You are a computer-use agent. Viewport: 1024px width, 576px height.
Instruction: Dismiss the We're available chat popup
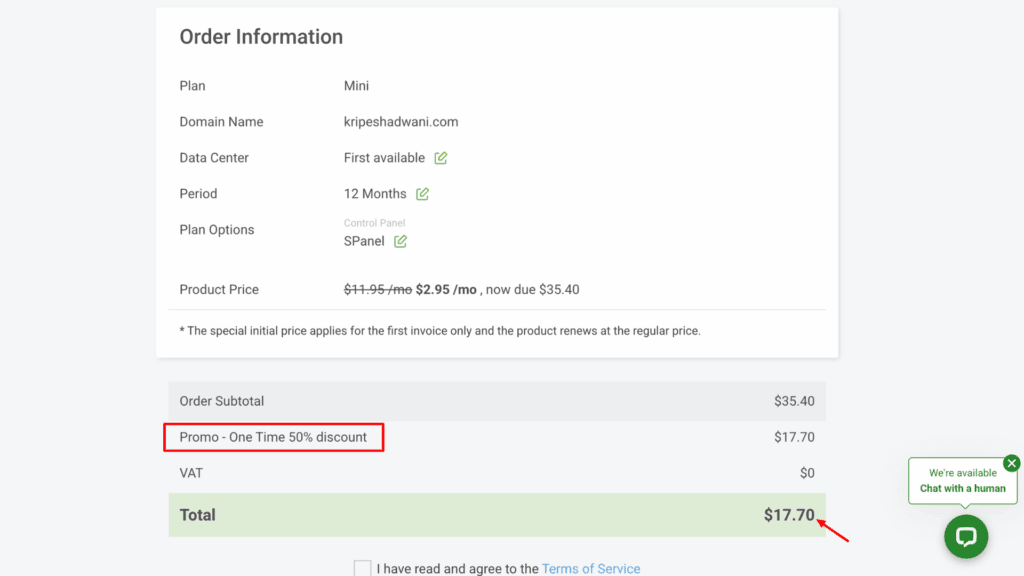[1011, 463]
